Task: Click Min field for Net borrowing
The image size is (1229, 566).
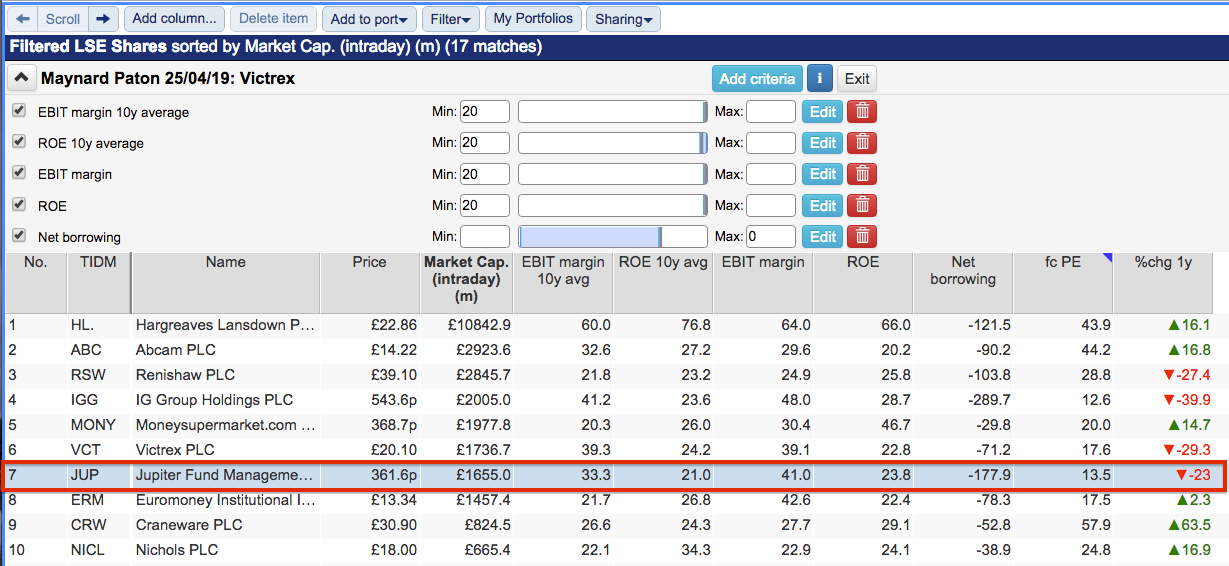Action: [x=485, y=237]
